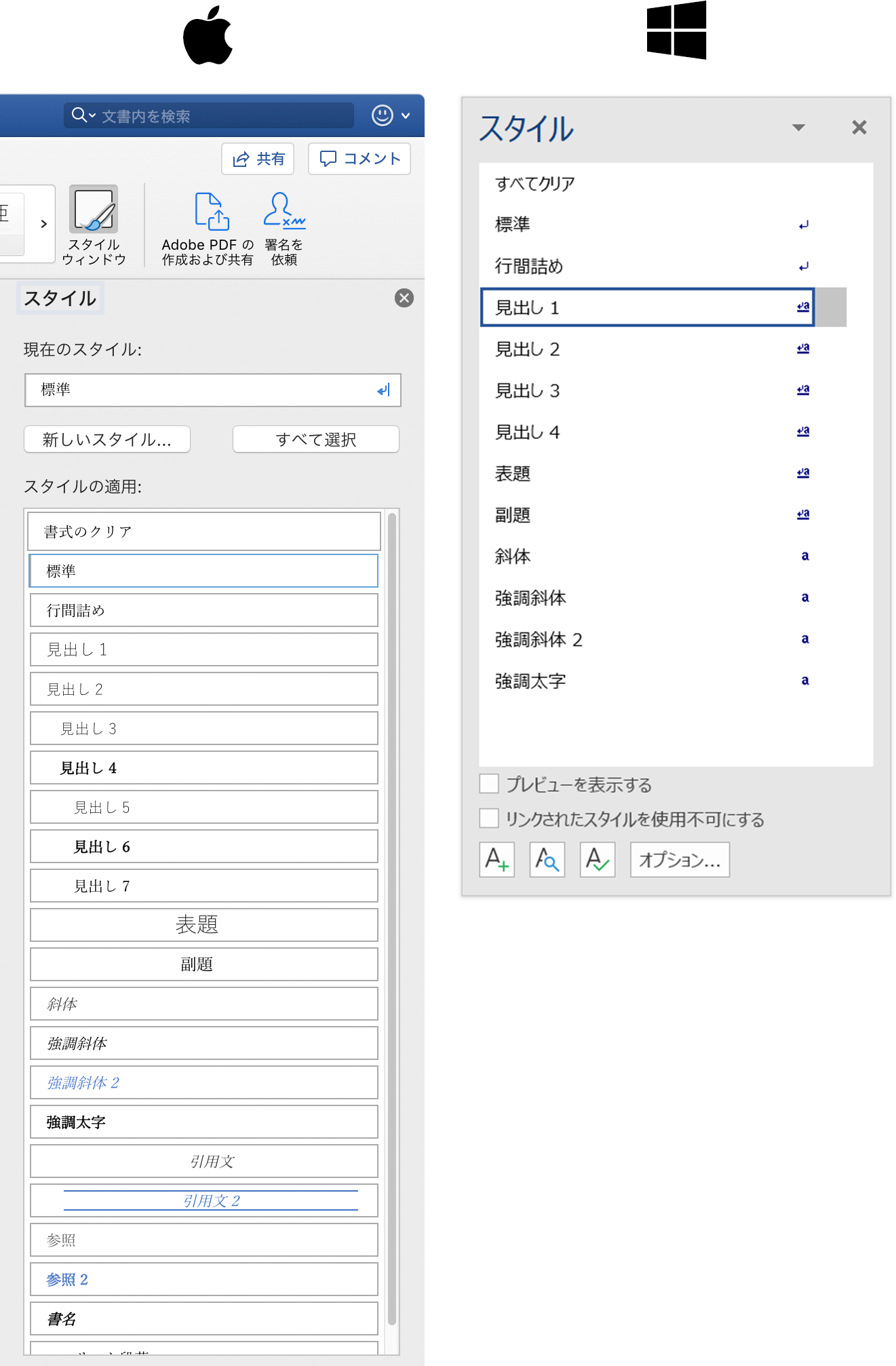Click the linked style icon beside 副題 in Windows
Image resolution: width=896 pixels, height=1366 pixels.
click(804, 514)
